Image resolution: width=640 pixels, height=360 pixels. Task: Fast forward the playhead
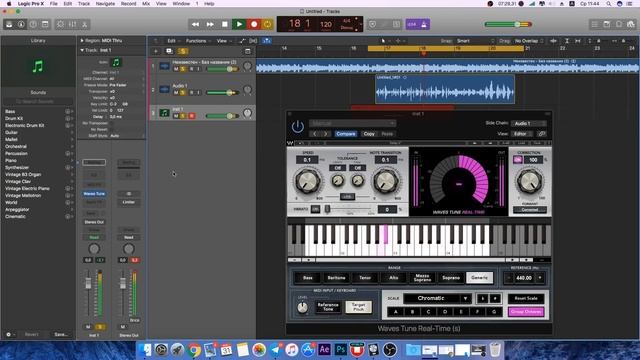pyautogui.click(x=210, y=24)
